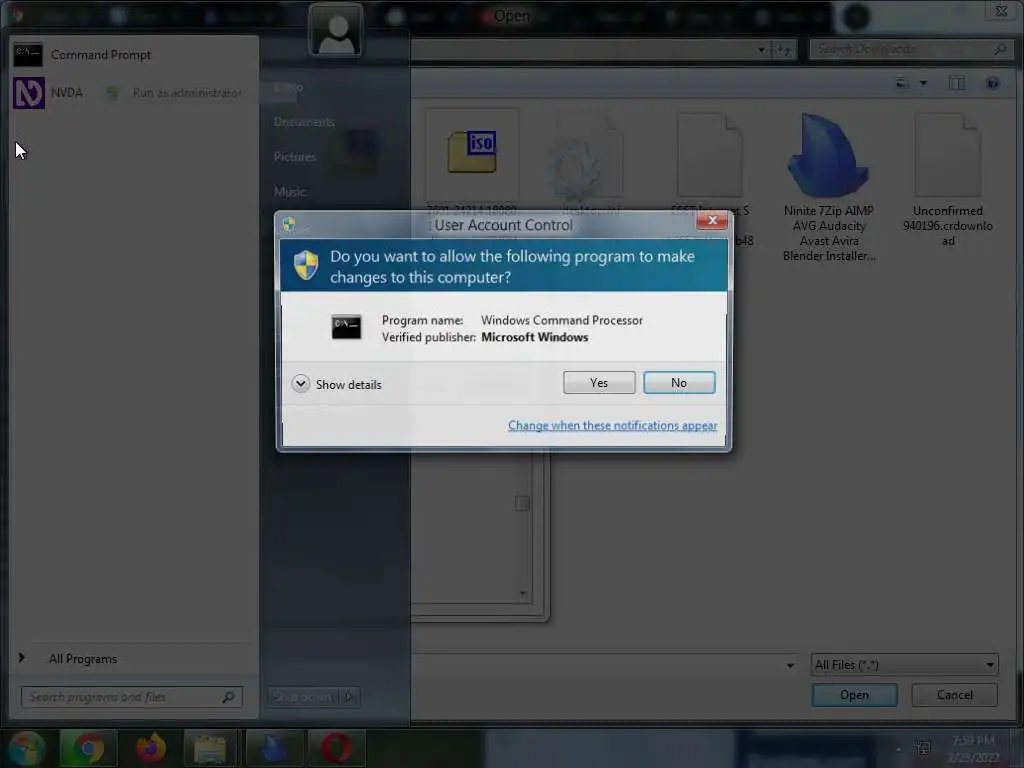The image size is (1024, 768).
Task: Open File Explorer from taskbar
Action: [210, 748]
